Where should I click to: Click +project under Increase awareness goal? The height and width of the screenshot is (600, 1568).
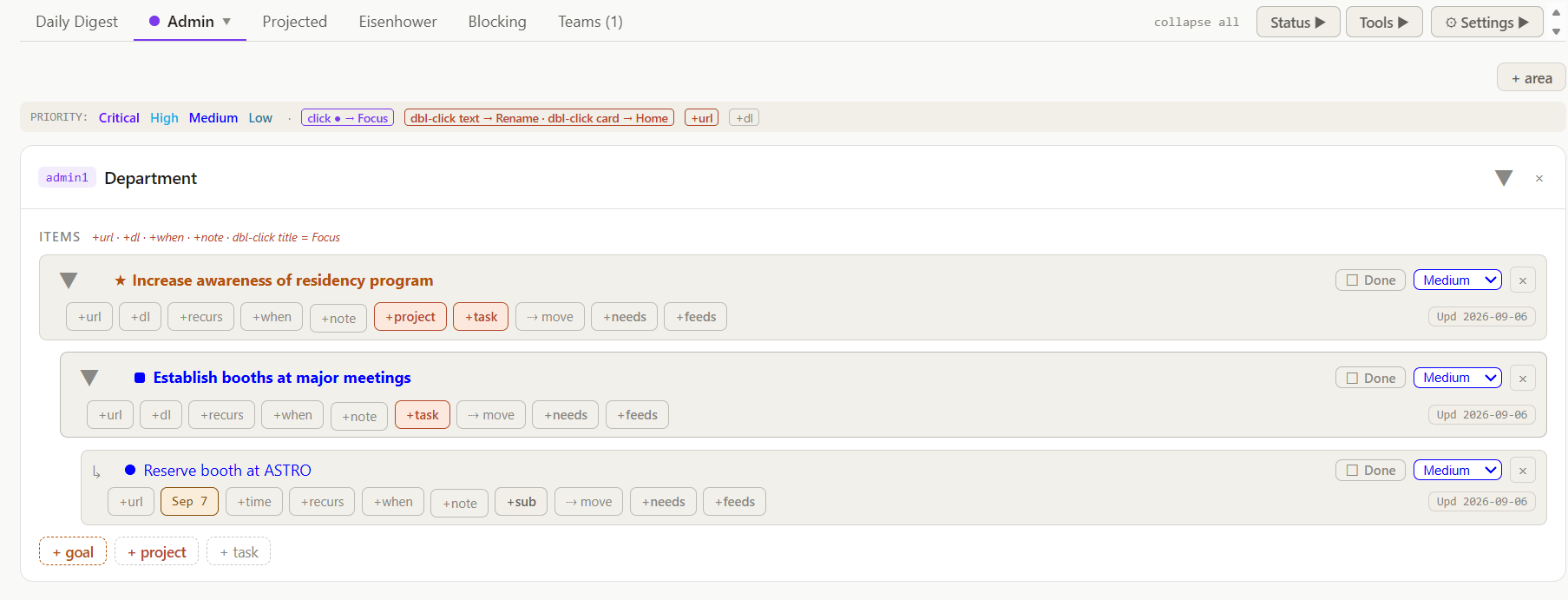410,317
